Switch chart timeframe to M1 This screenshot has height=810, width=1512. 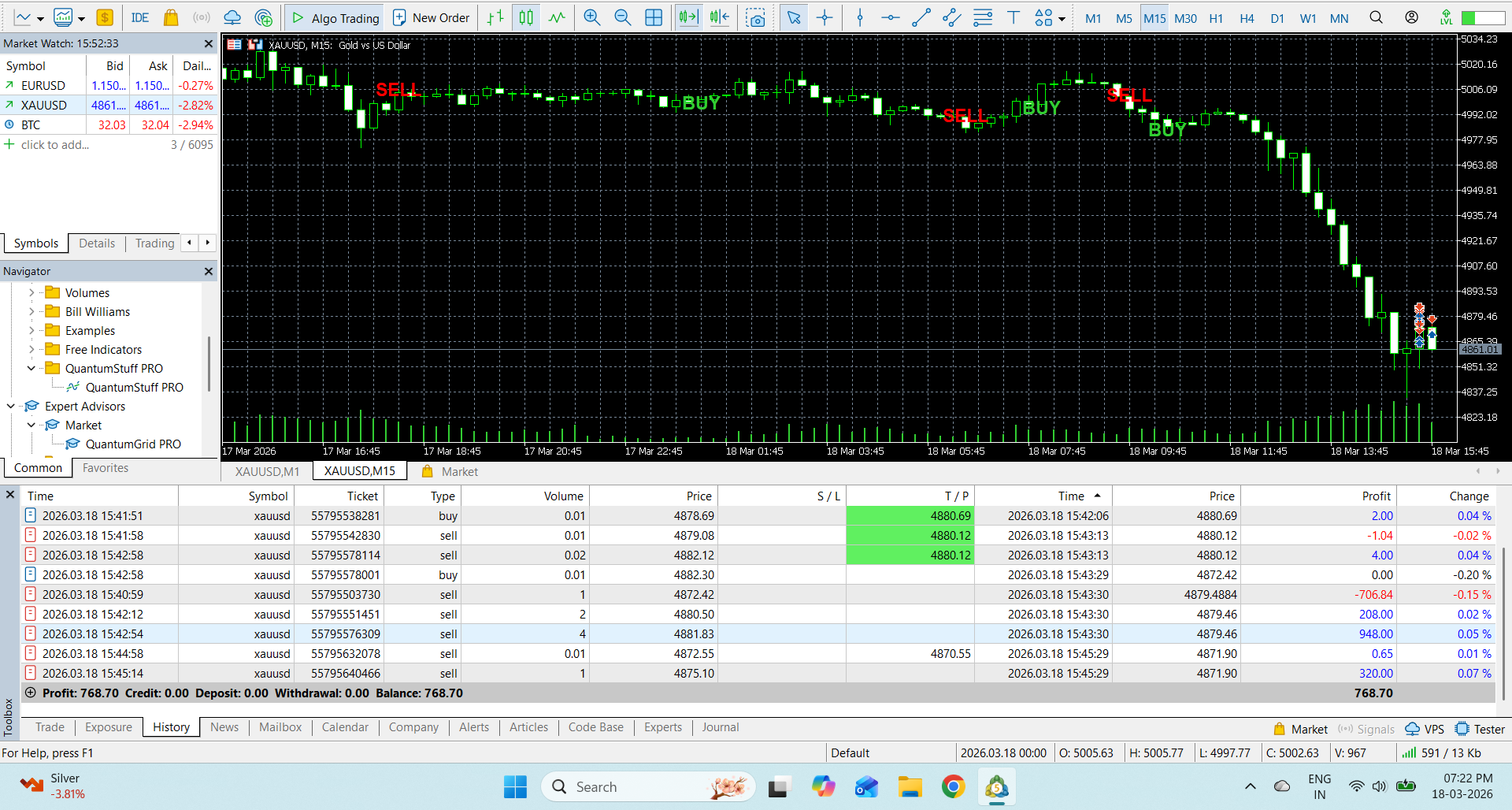point(1093,18)
